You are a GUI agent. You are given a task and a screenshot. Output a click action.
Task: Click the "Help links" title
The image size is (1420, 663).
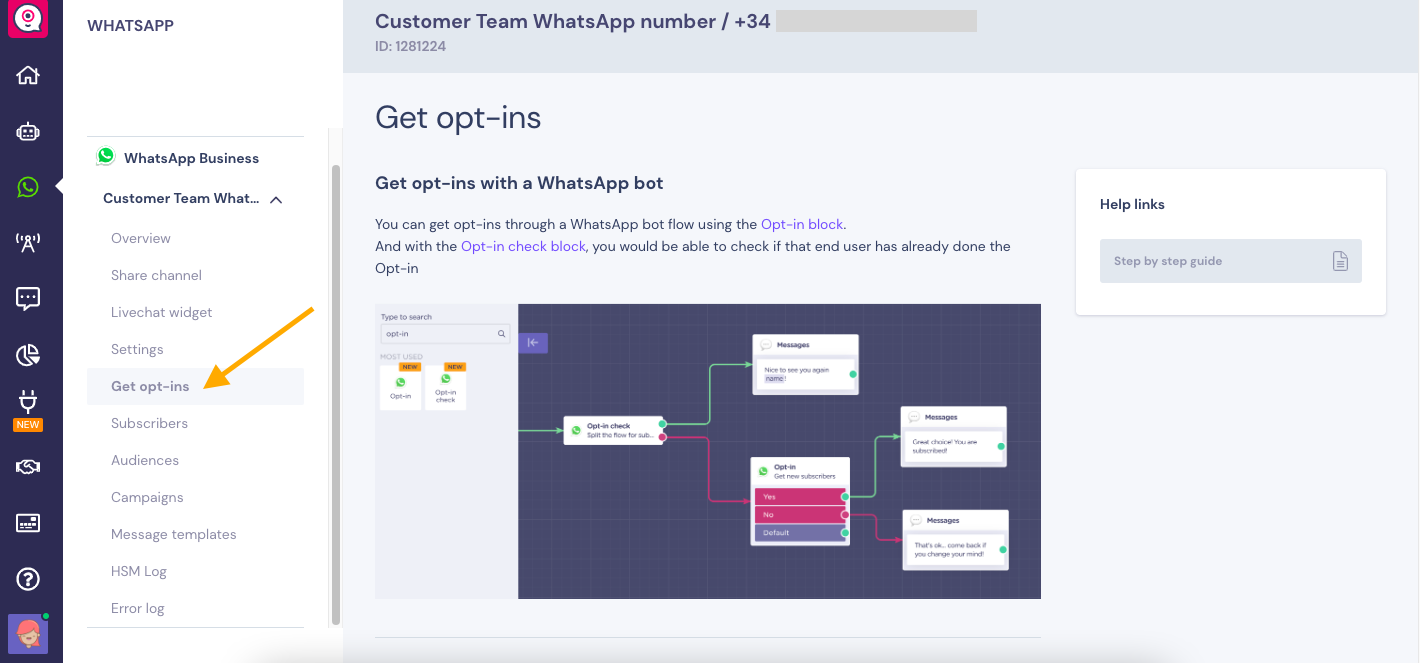1132,204
